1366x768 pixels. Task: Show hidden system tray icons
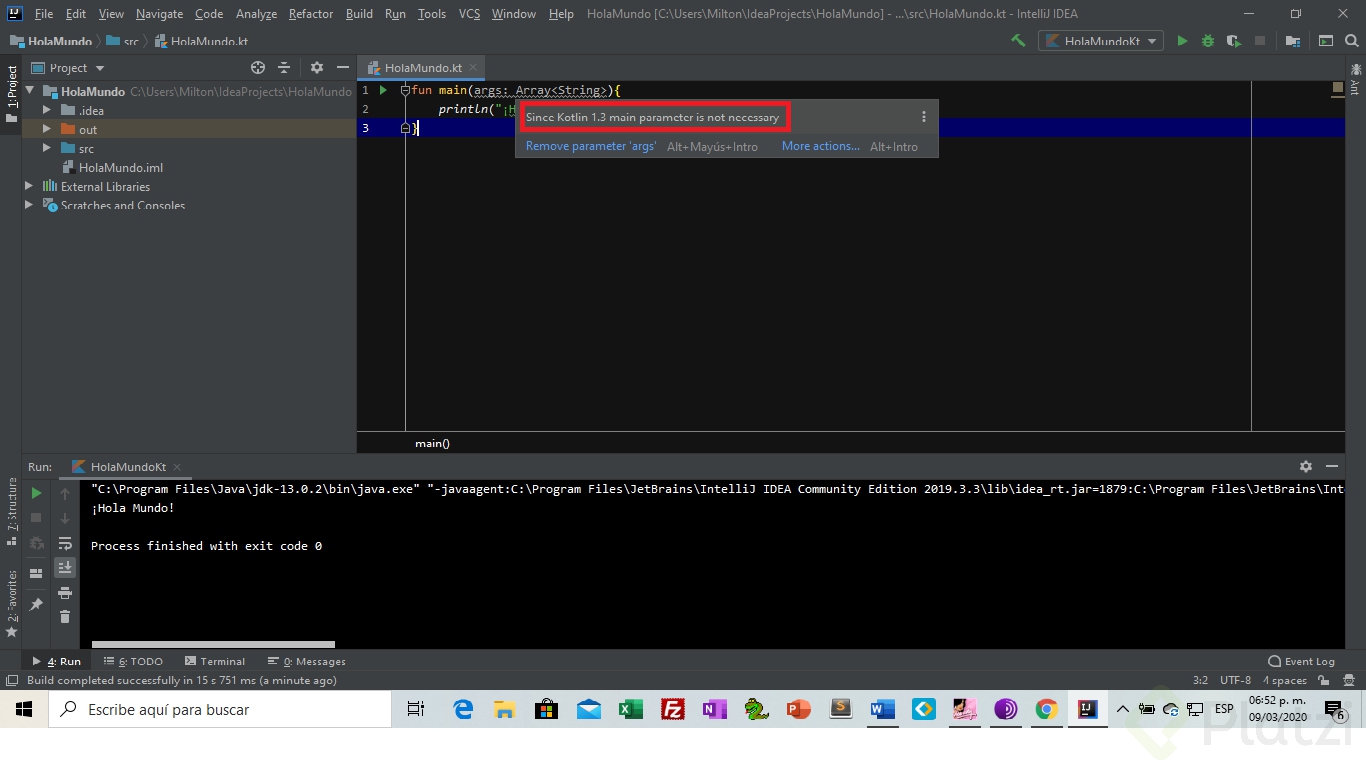tap(1122, 710)
